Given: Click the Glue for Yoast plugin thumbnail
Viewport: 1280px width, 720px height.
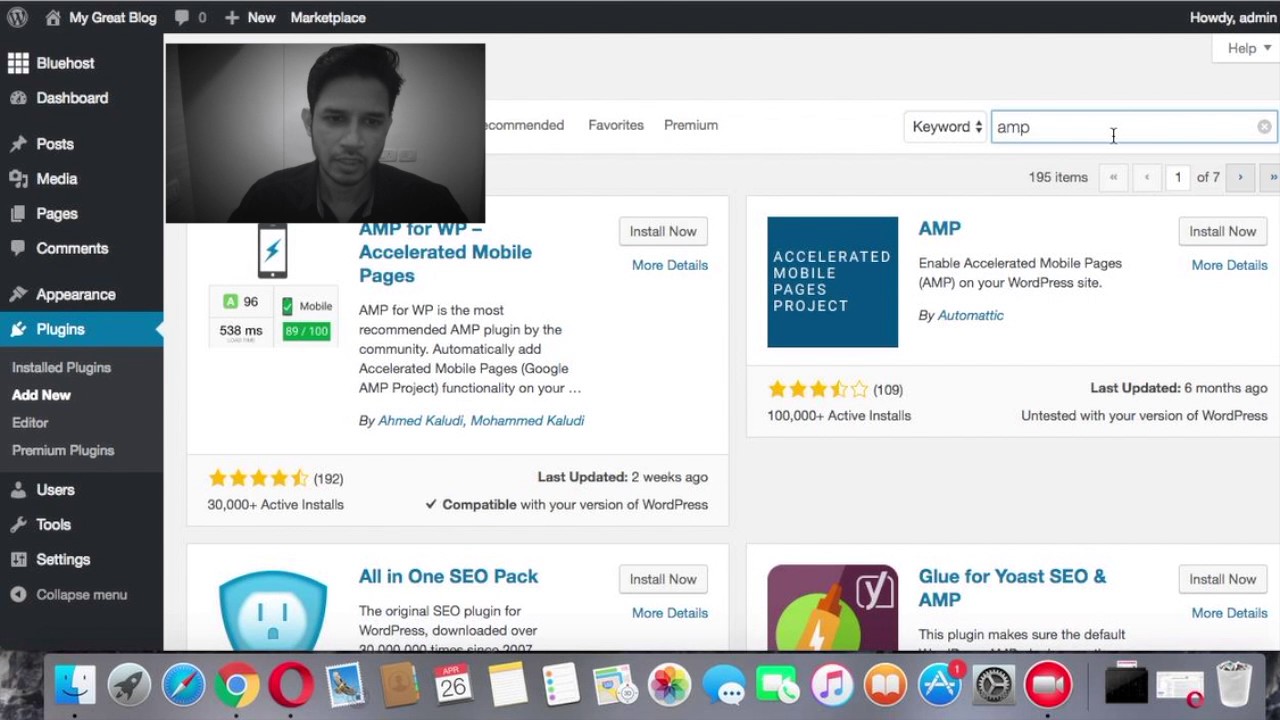Looking at the screenshot, I should 832,608.
